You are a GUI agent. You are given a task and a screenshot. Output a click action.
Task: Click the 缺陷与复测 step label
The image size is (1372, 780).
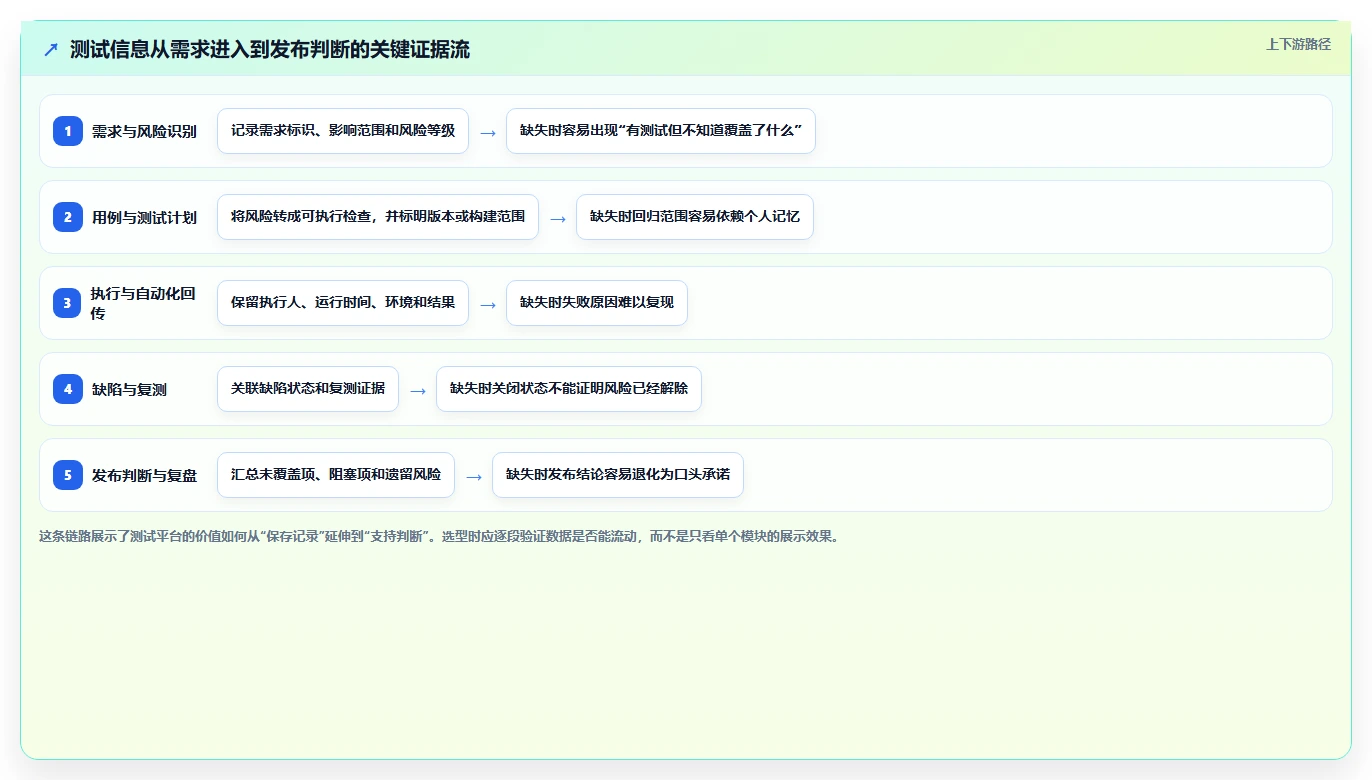point(129,389)
